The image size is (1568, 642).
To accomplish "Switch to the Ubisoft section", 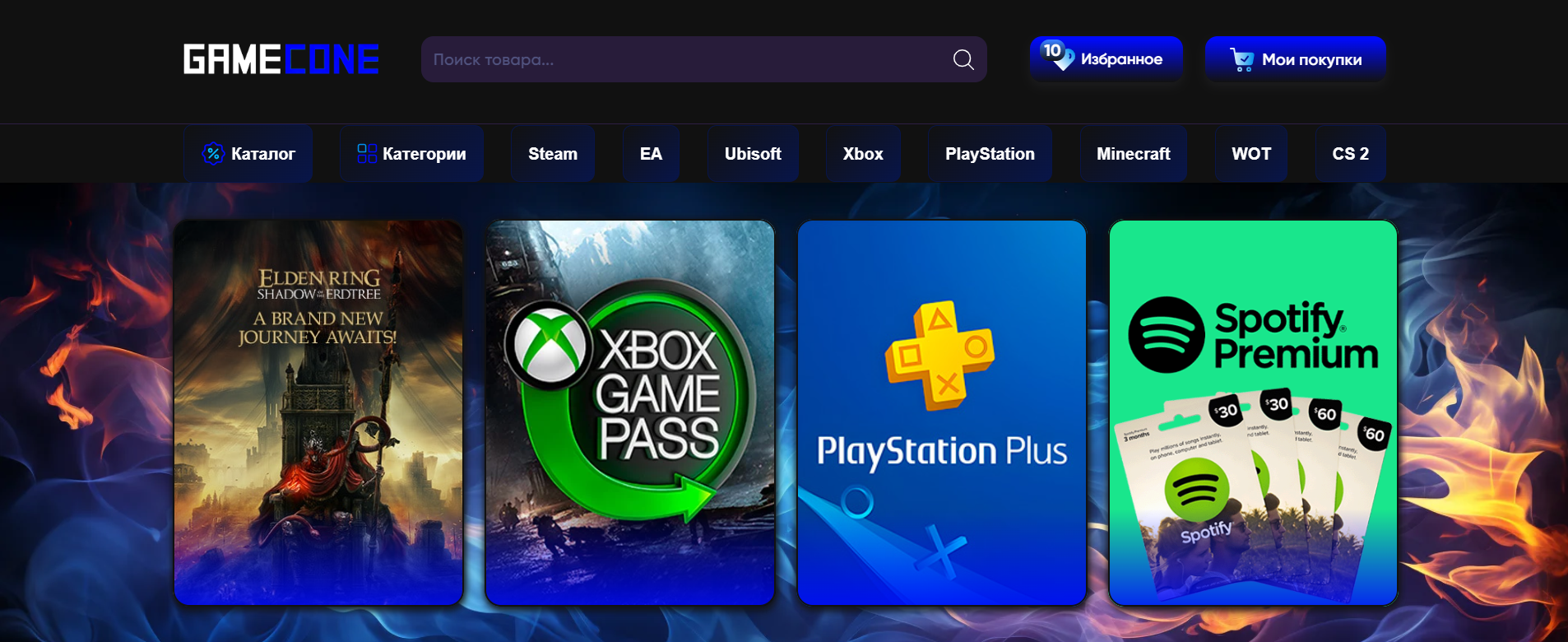I will pos(753,154).
